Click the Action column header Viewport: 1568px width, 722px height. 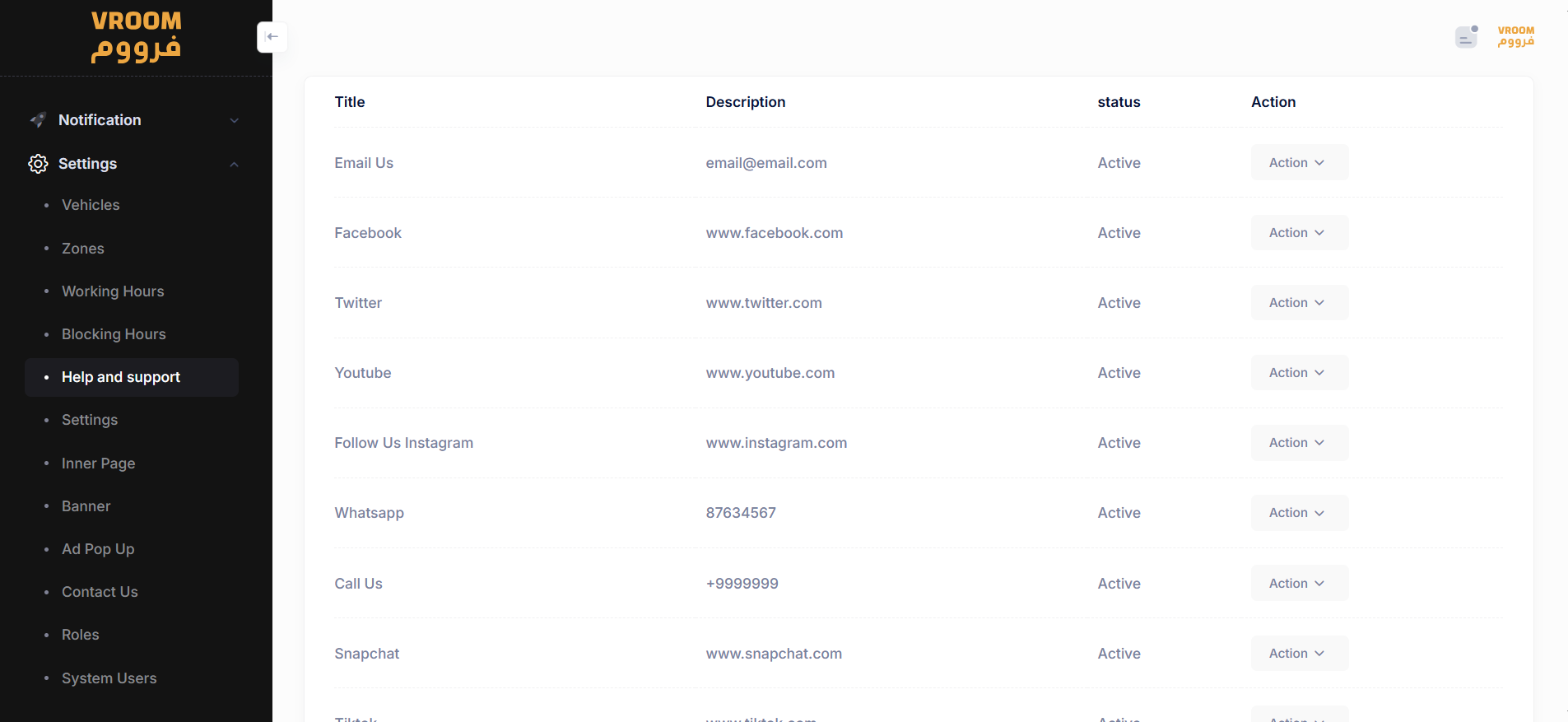[1273, 102]
